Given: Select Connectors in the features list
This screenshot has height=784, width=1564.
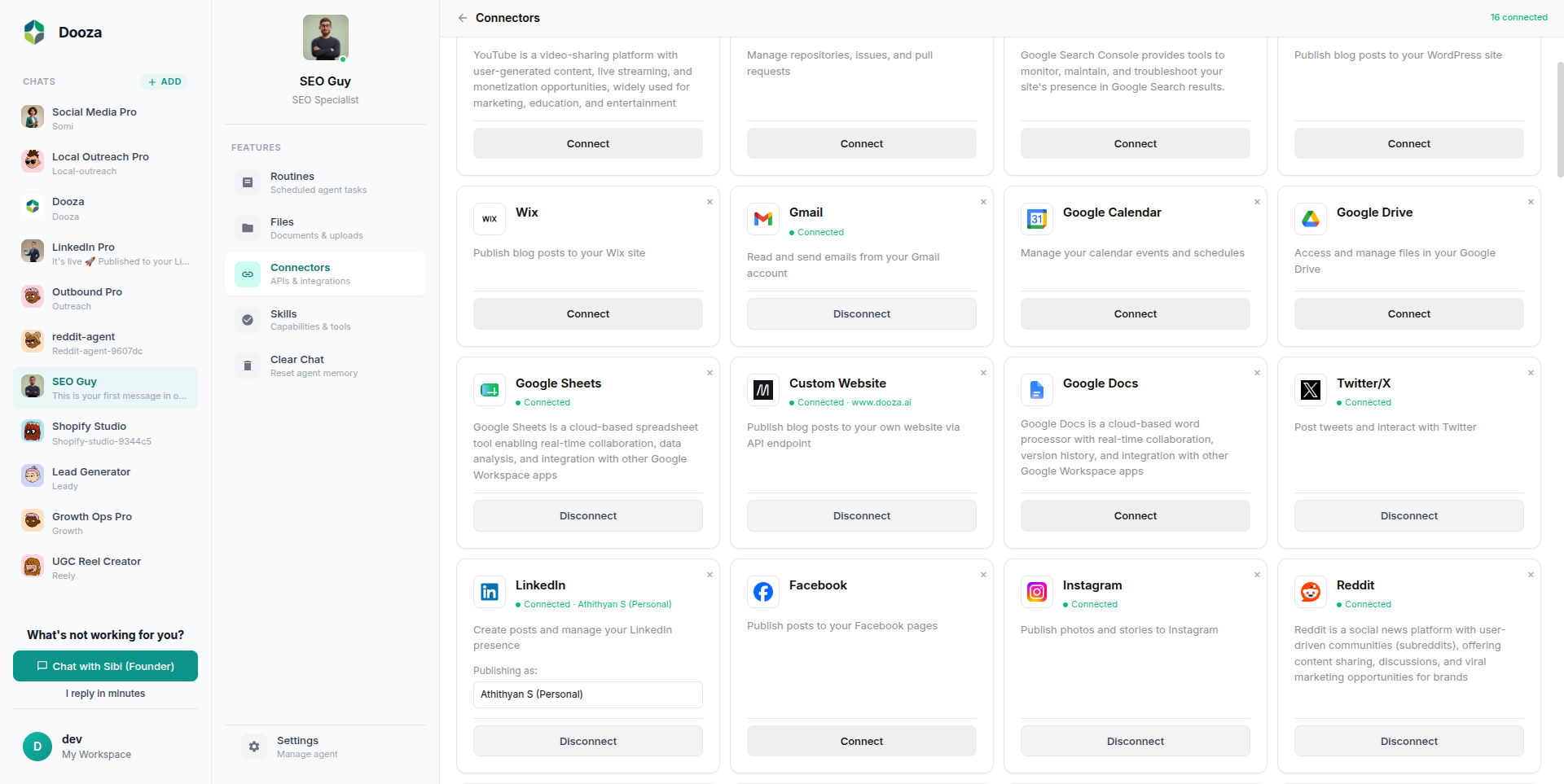Looking at the screenshot, I should [x=325, y=274].
